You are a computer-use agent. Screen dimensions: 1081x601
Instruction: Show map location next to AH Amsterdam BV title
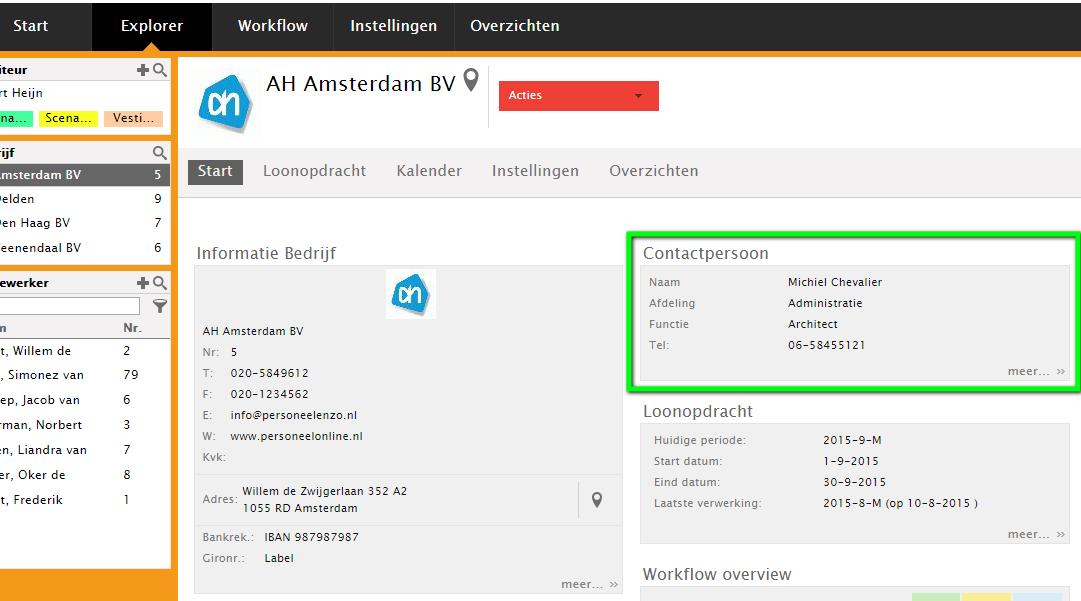(x=471, y=80)
